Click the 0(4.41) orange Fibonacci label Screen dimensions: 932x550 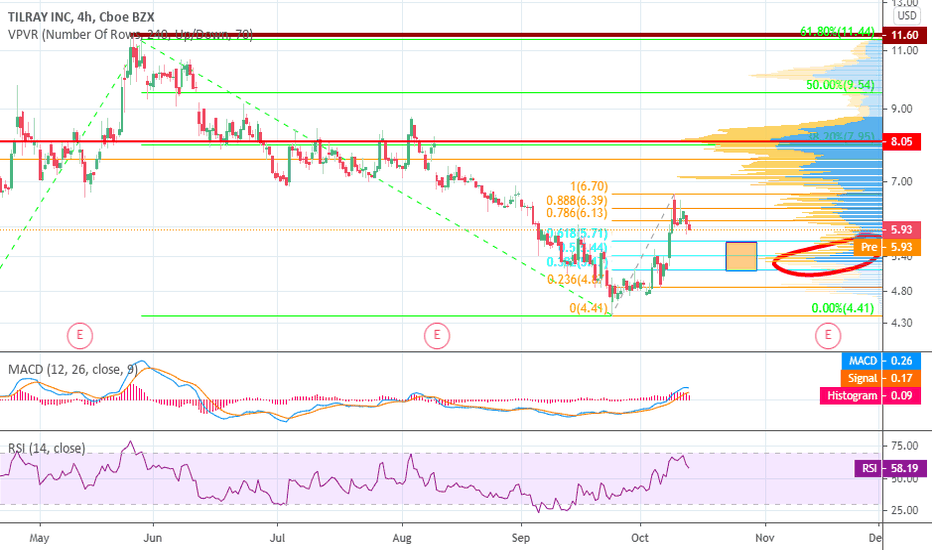pyautogui.click(x=588, y=309)
